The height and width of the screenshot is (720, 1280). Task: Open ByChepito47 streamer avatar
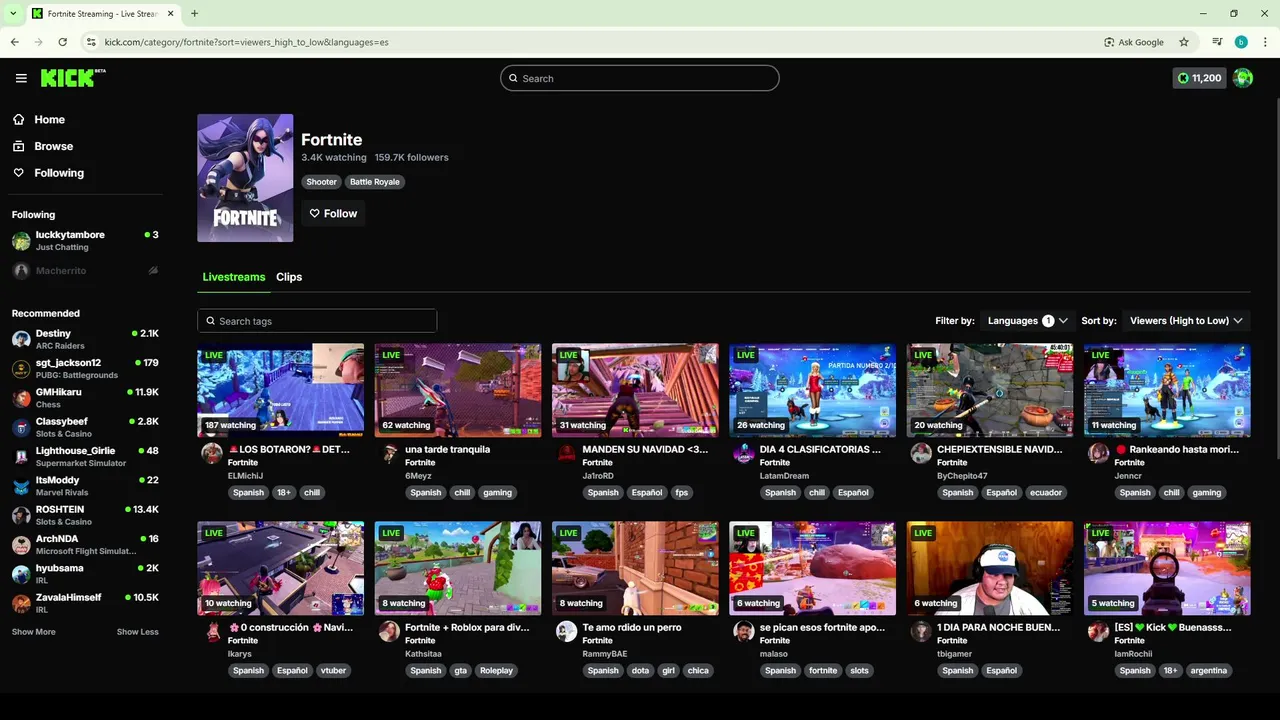click(x=921, y=453)
